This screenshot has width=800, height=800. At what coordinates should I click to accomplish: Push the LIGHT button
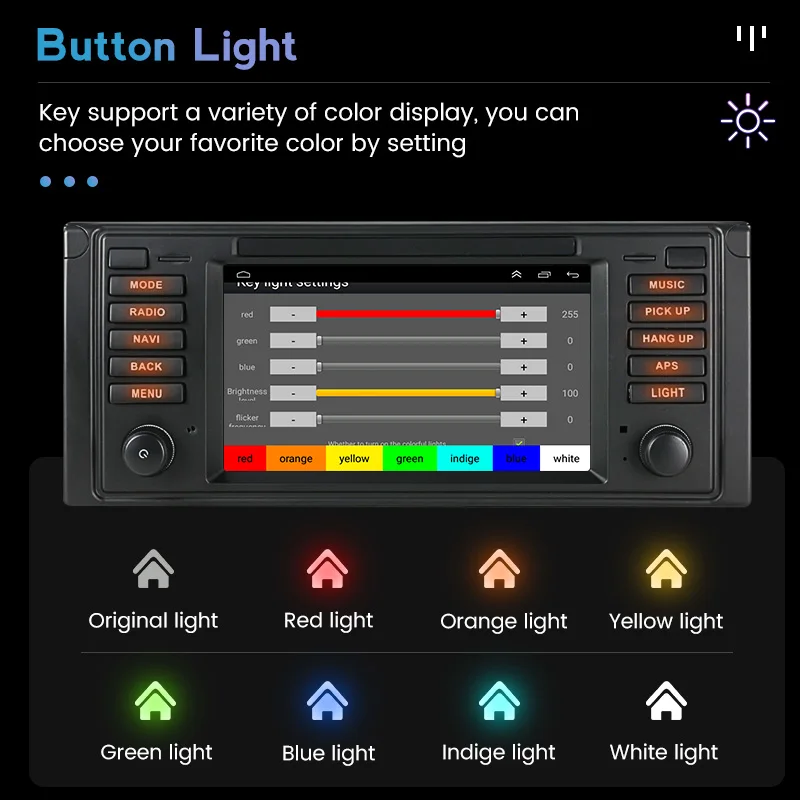click(667, 393)
